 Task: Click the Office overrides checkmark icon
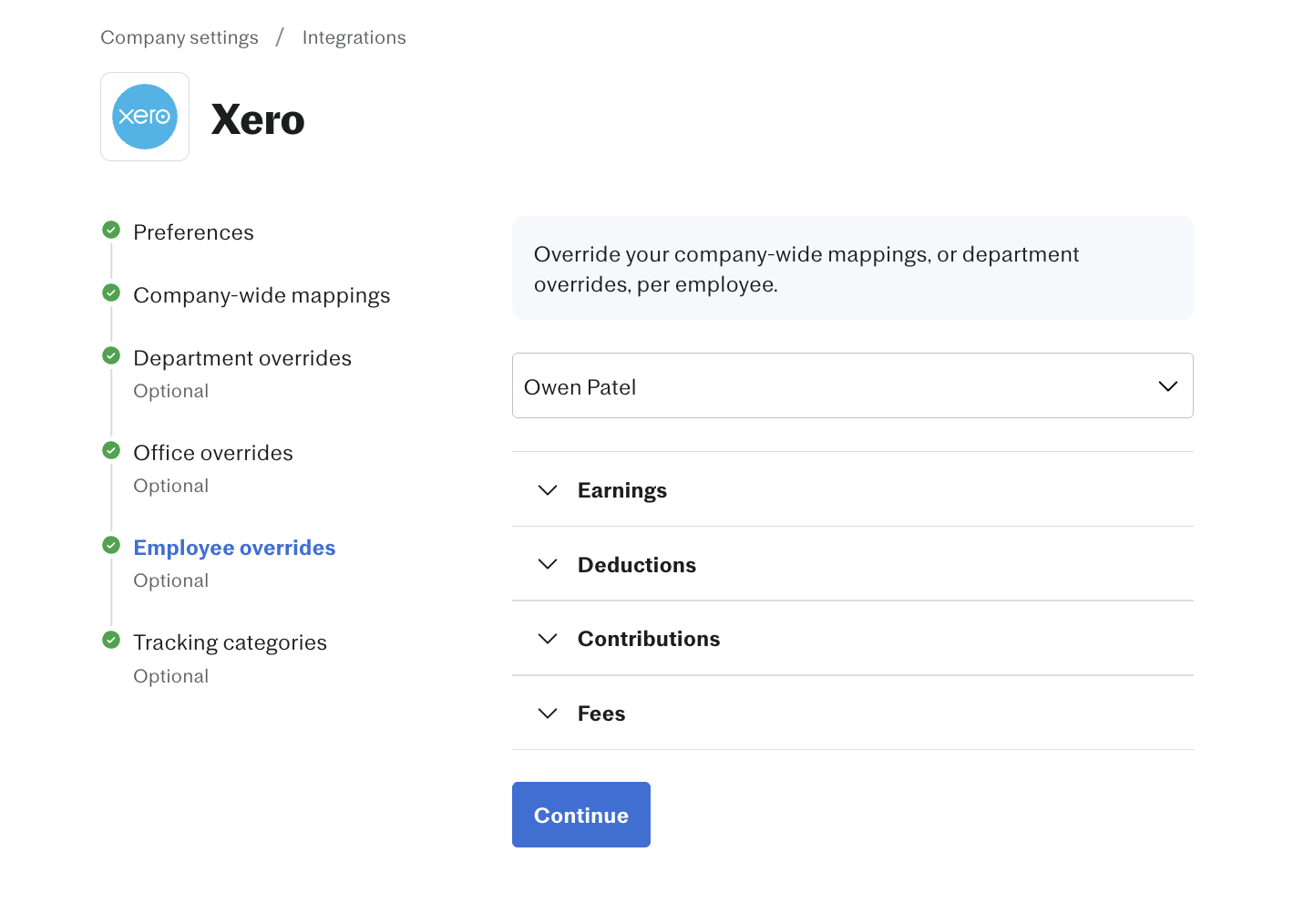(111, 450)
